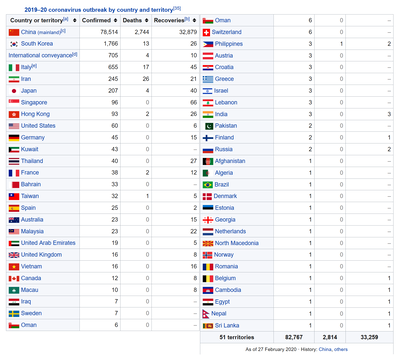Open the Cambodia country link
This screenshot has width=400, height=363.
click(x=228, y=290)
